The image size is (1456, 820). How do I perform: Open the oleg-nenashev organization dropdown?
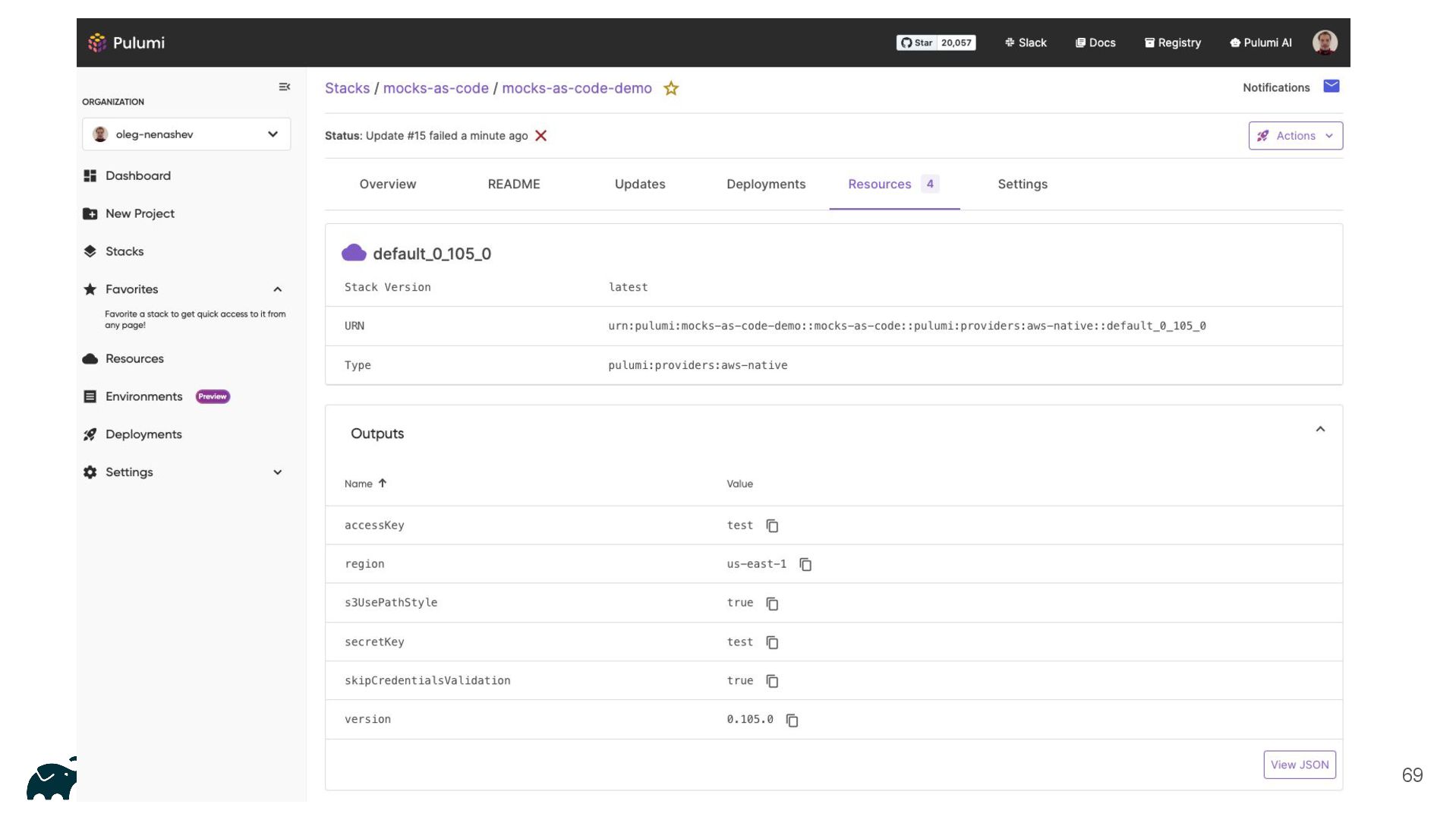[186, 134]
